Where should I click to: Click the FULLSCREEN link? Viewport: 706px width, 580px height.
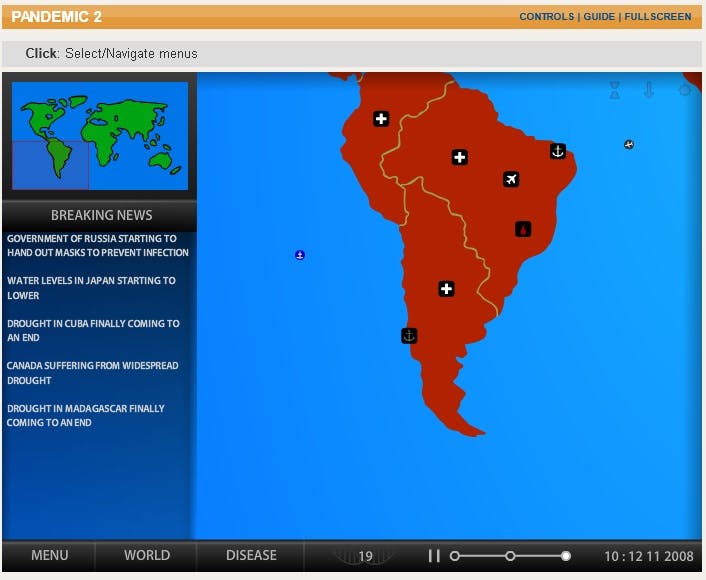pyautogui.click(x=657, y=17)
